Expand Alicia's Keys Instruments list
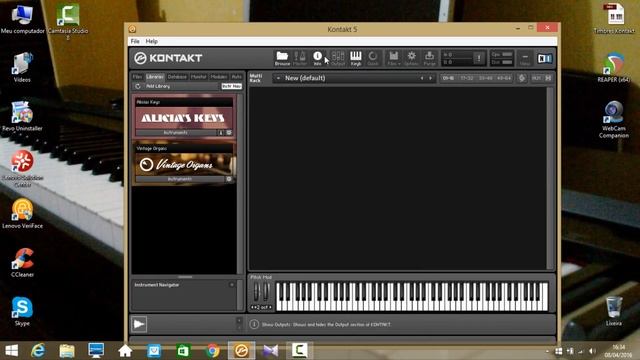The width and height of the screenshot is (640, 360). [176, 133]
